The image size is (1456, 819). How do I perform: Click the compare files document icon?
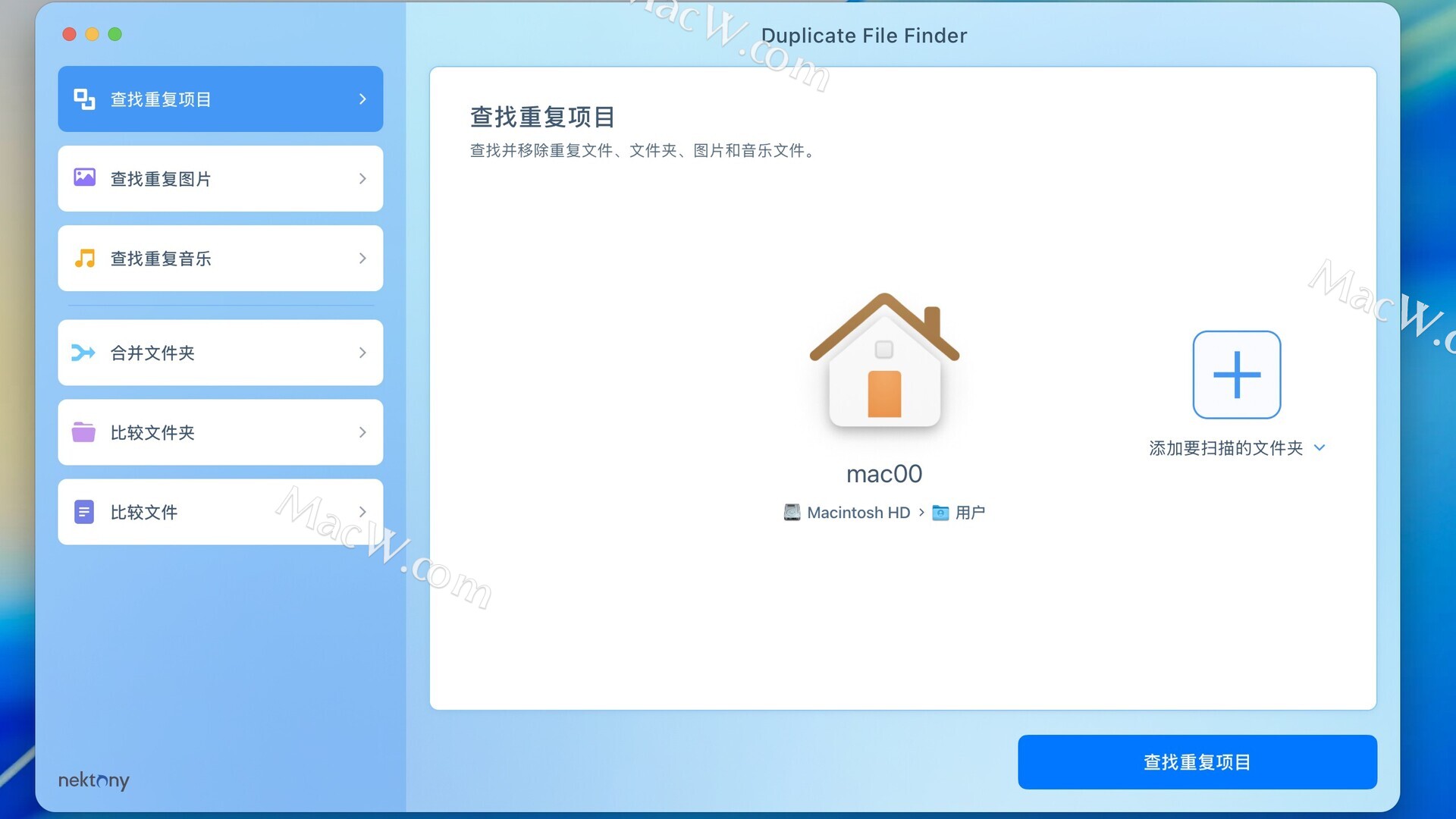[x=83, y=512]
